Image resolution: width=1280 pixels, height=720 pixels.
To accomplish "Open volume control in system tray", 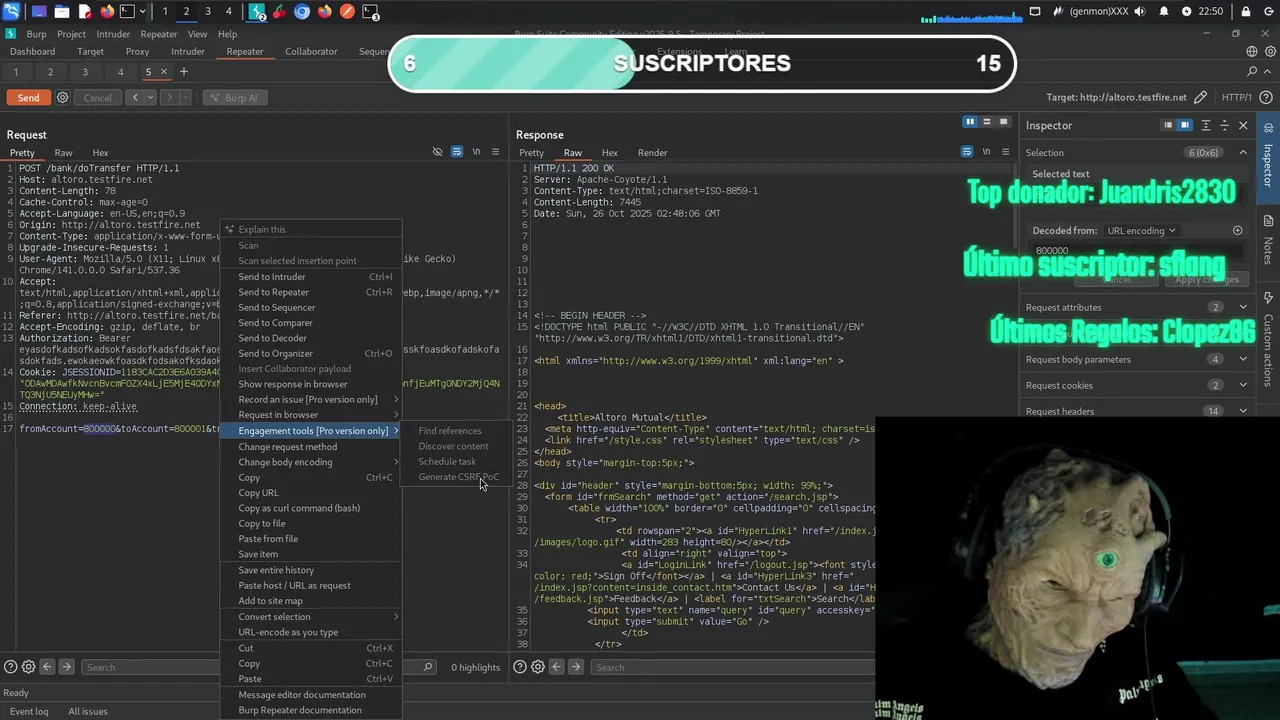I will click(1141, 12).
